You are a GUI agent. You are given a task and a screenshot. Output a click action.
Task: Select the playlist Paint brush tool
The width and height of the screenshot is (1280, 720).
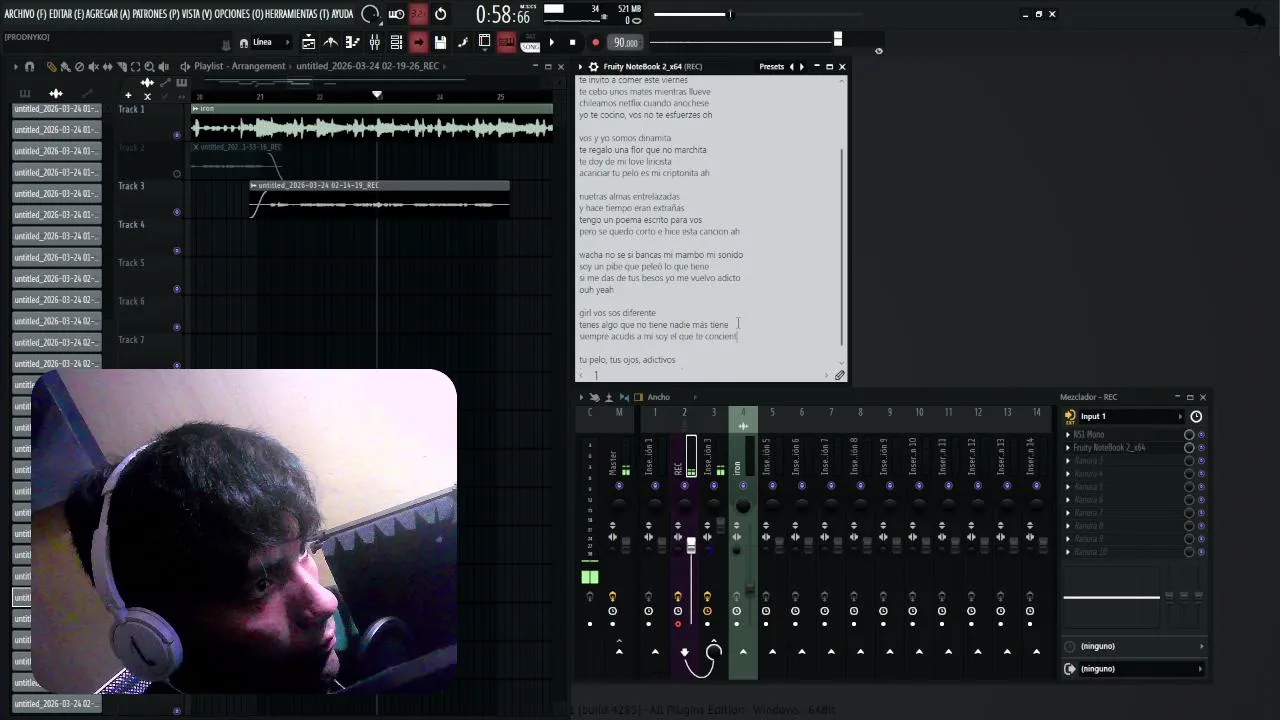click(65, 66)
